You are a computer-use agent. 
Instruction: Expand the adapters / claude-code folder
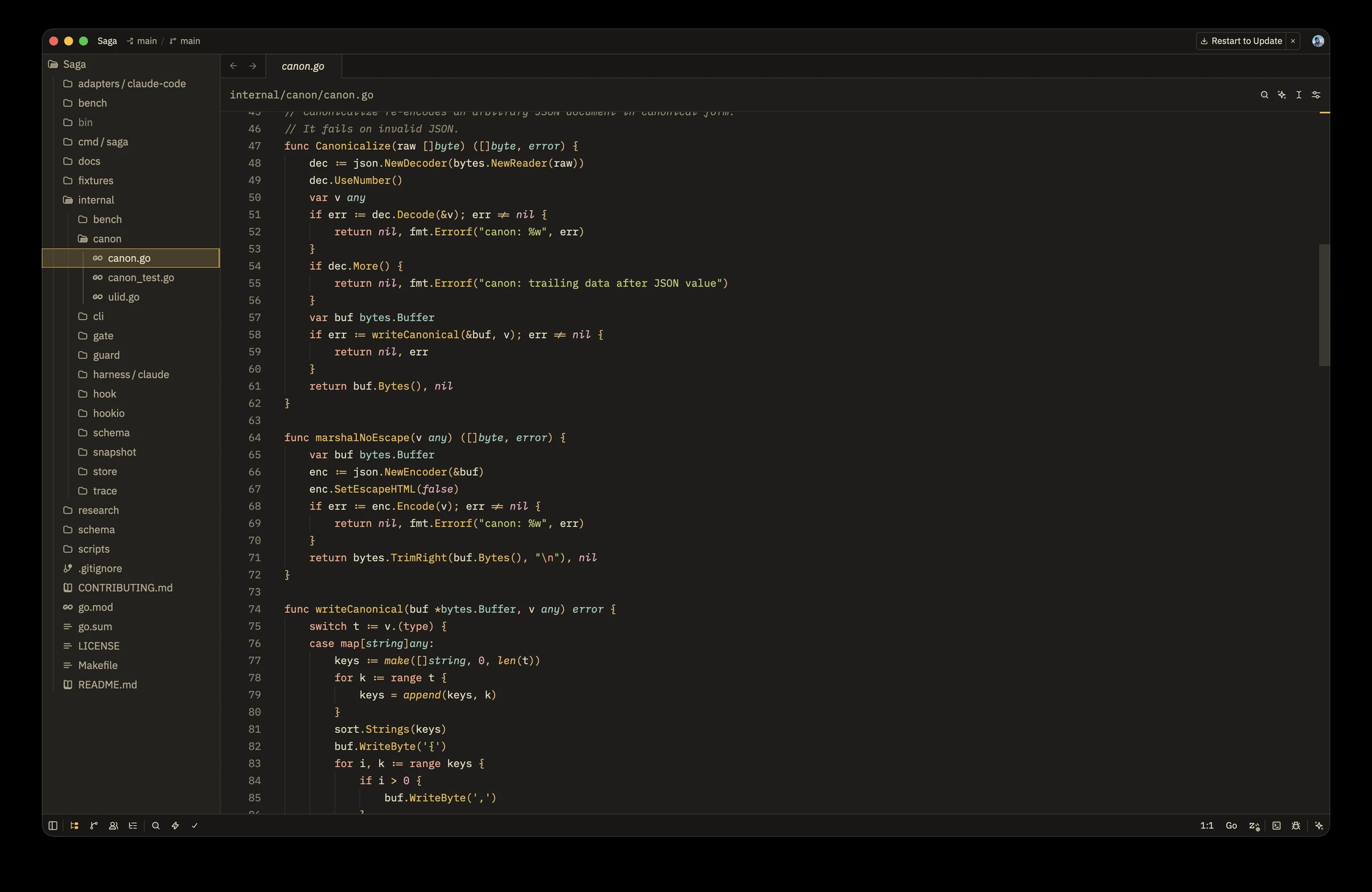131,83
